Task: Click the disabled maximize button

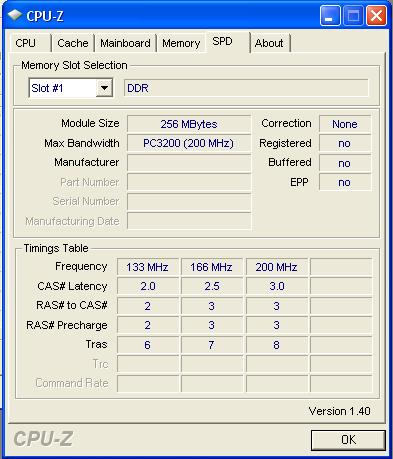Action: click(353, 16)
